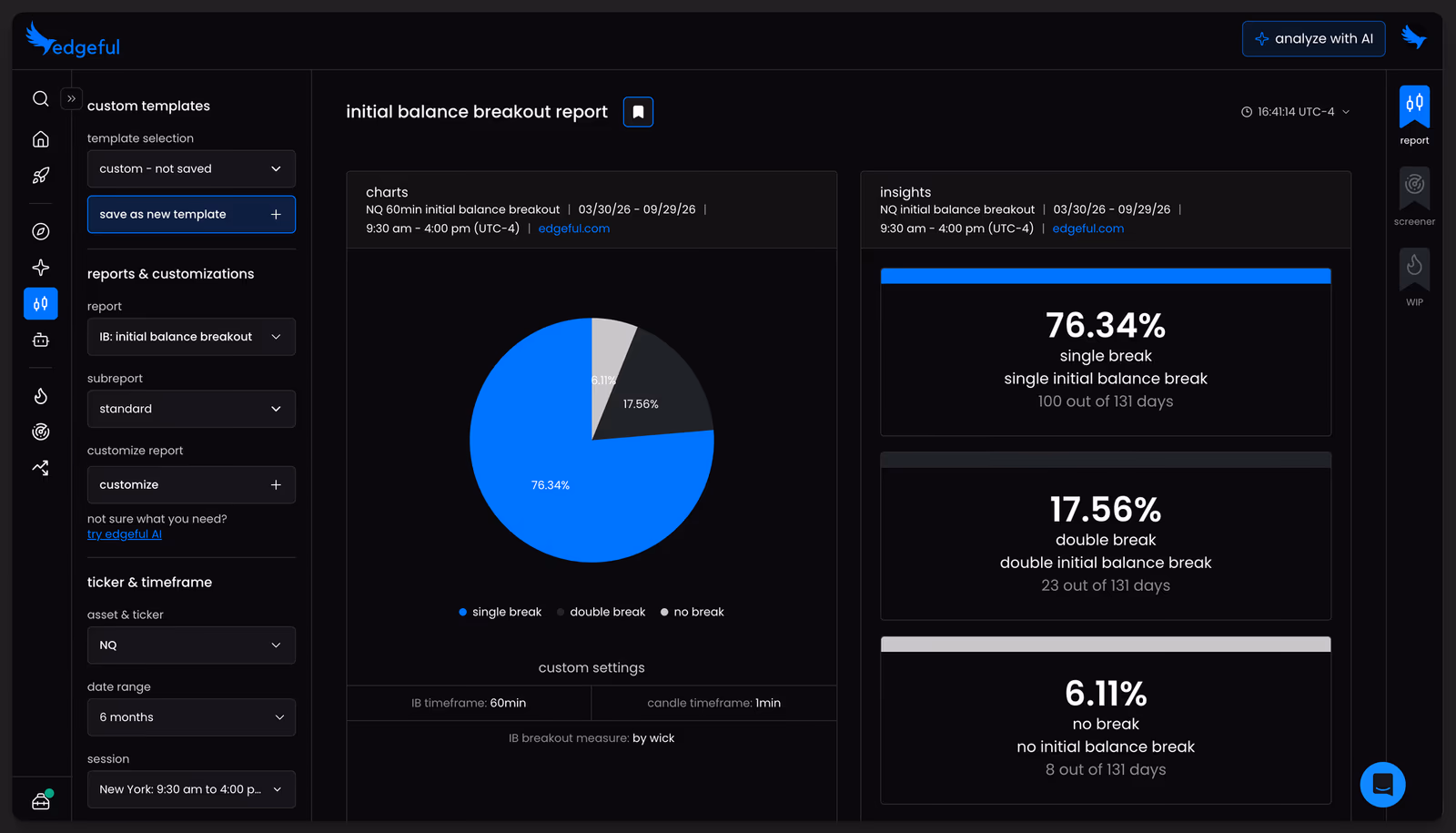This screenshot has width=1456, height=833.
Task: Open the 6 months date range dropdown
Action: point(191,717)
